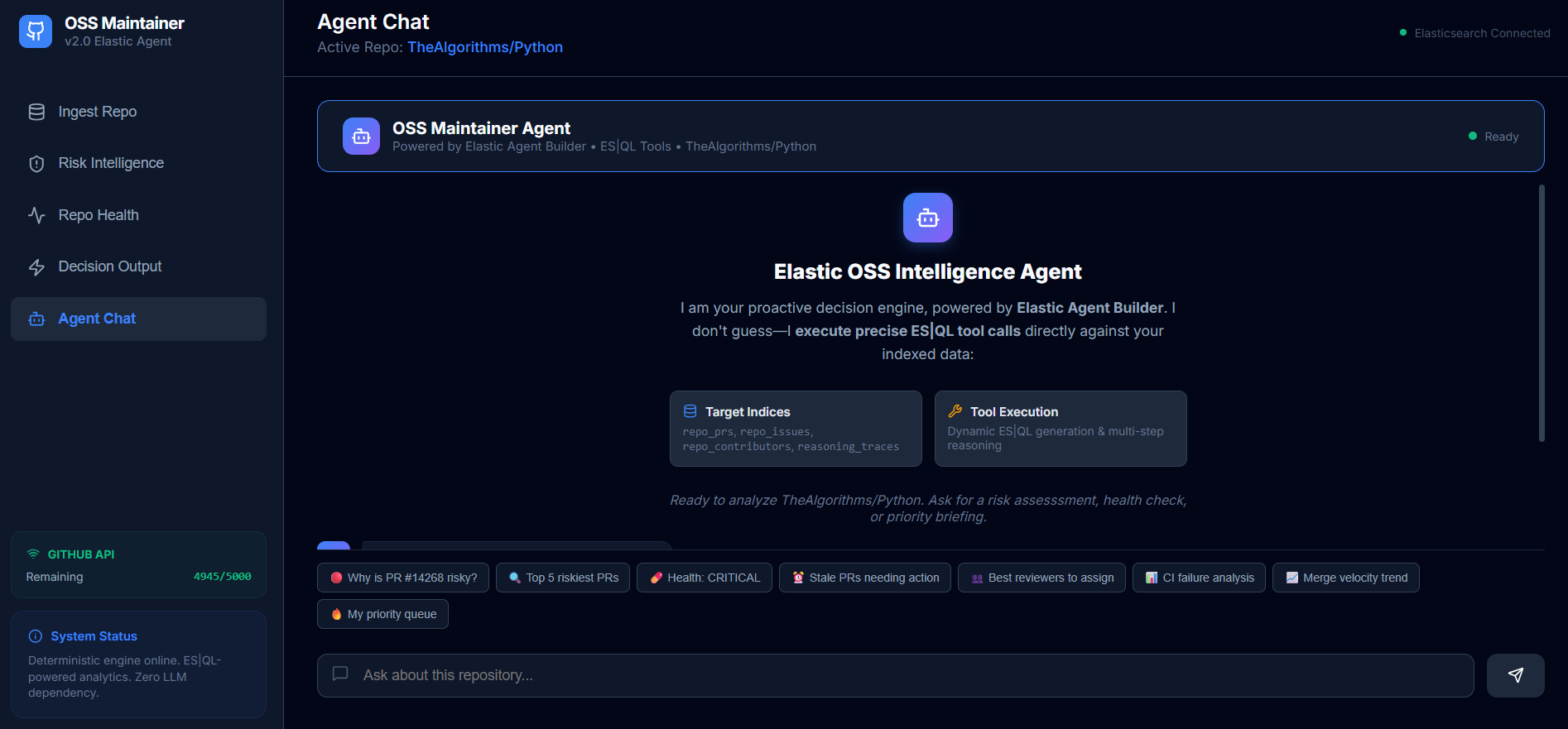Click the chat bubble icon in message box
1568x729 pixels.
pyautogui.click(x=340, y=674)
